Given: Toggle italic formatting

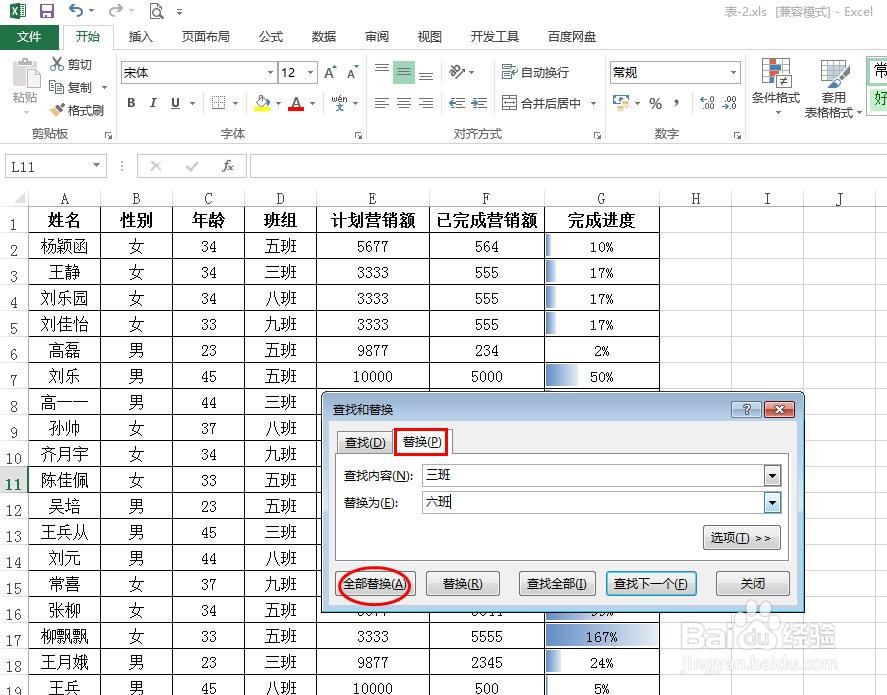Looking at the screenshot, I should (x=152, y=103).
